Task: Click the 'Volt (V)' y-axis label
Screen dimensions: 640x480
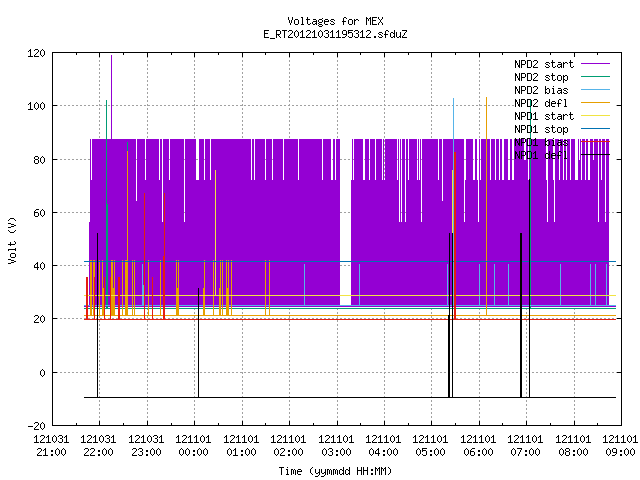Action: coord(13,241)
